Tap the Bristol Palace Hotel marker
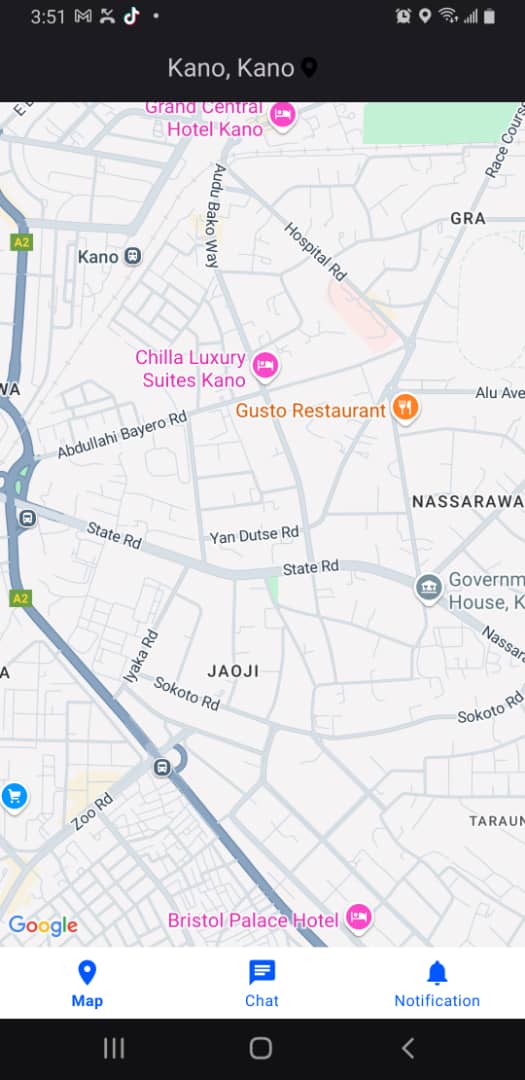This screenshot has height=1080, width=525. tap(358, 917)
